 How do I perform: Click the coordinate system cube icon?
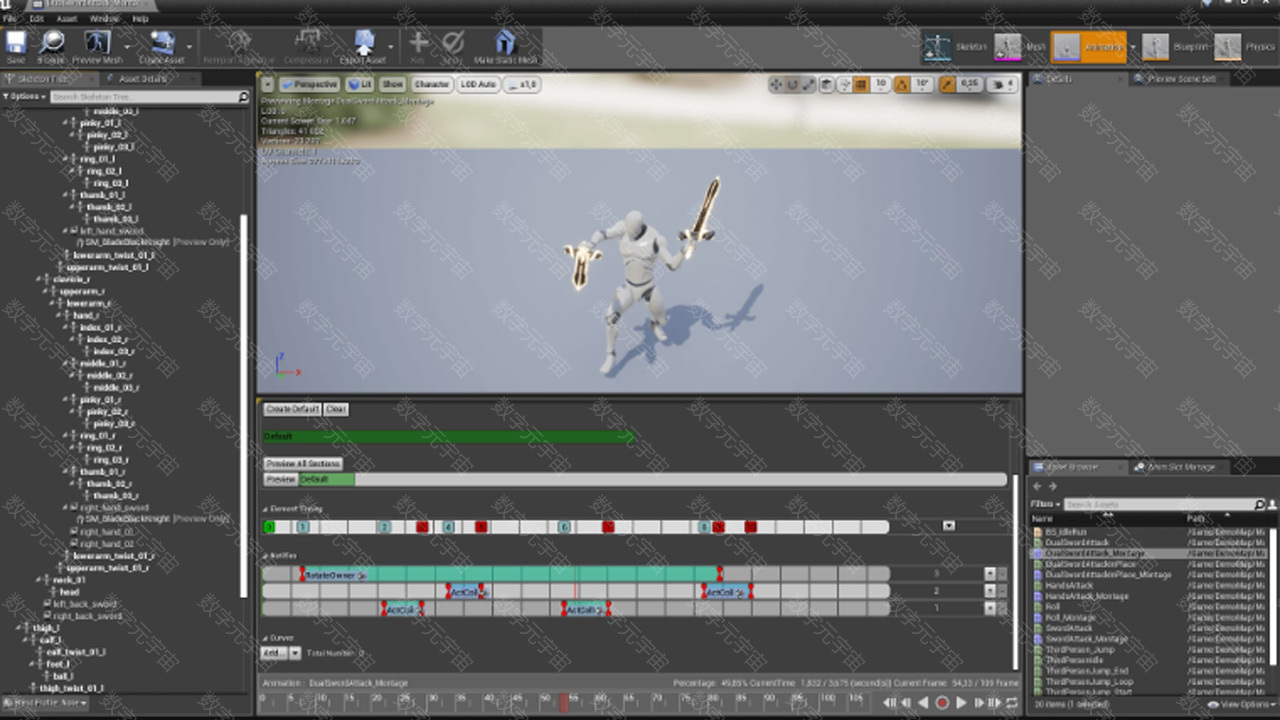tap(827, 85)
